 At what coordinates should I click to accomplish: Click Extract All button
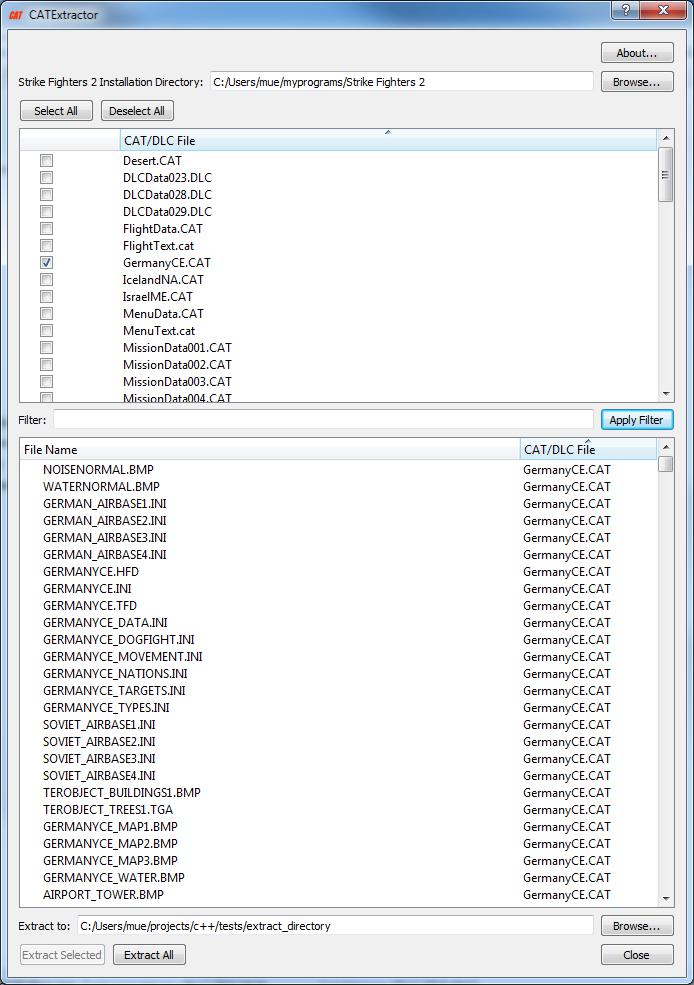pyautogui.click(x=148, y=955)
